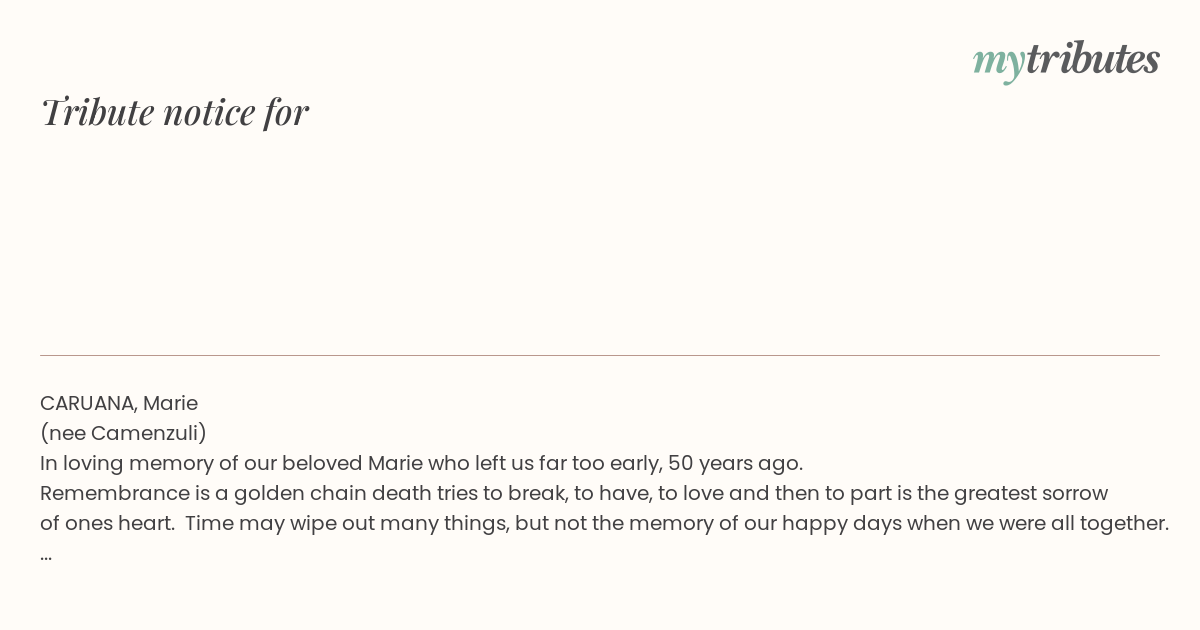The height and width of the screenshot is (630, 1200).
Task: Select the "Tribute notice for" heading
Action: (175, 112)
